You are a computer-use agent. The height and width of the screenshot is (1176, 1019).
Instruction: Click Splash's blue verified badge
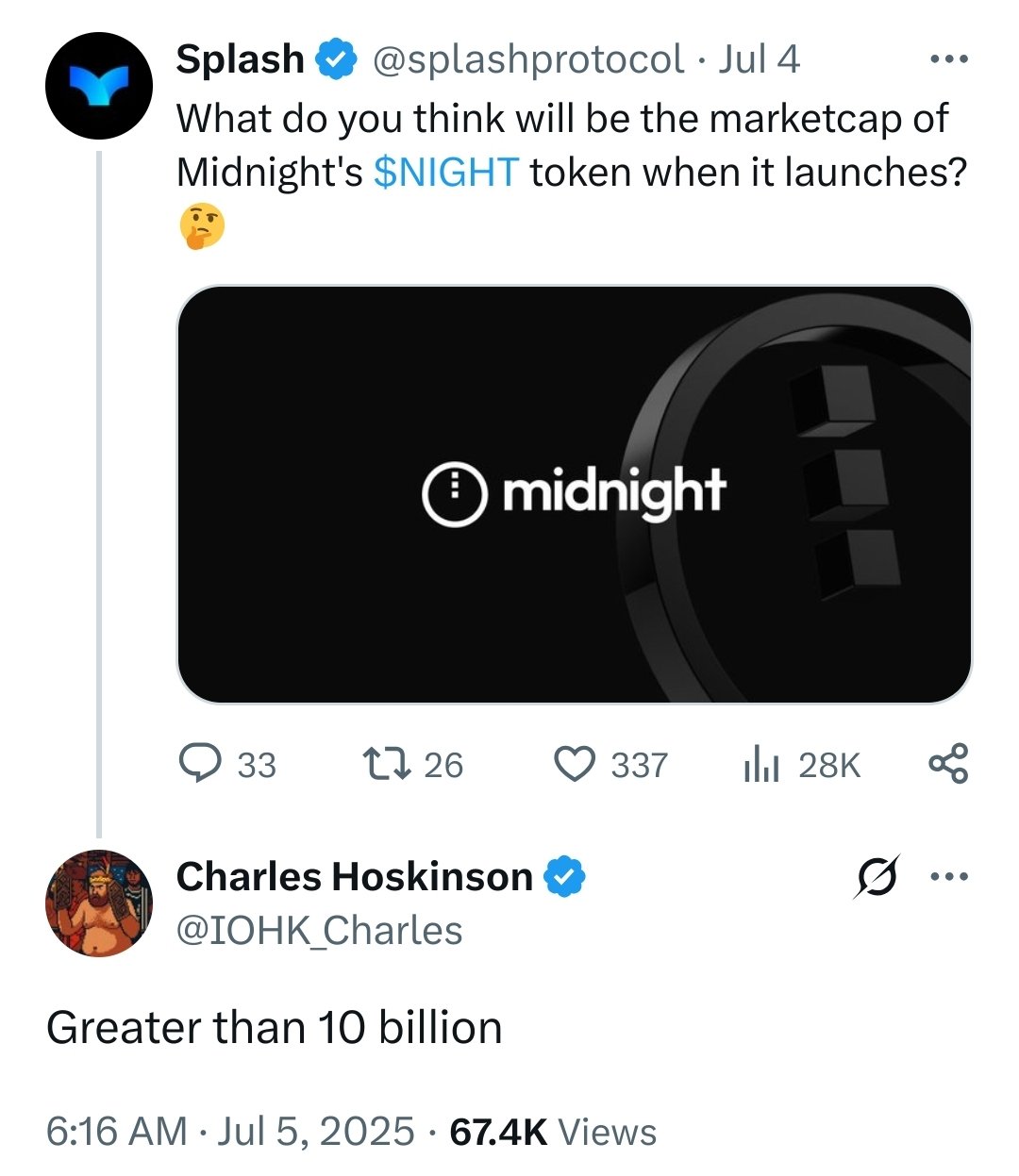point(335,59)
